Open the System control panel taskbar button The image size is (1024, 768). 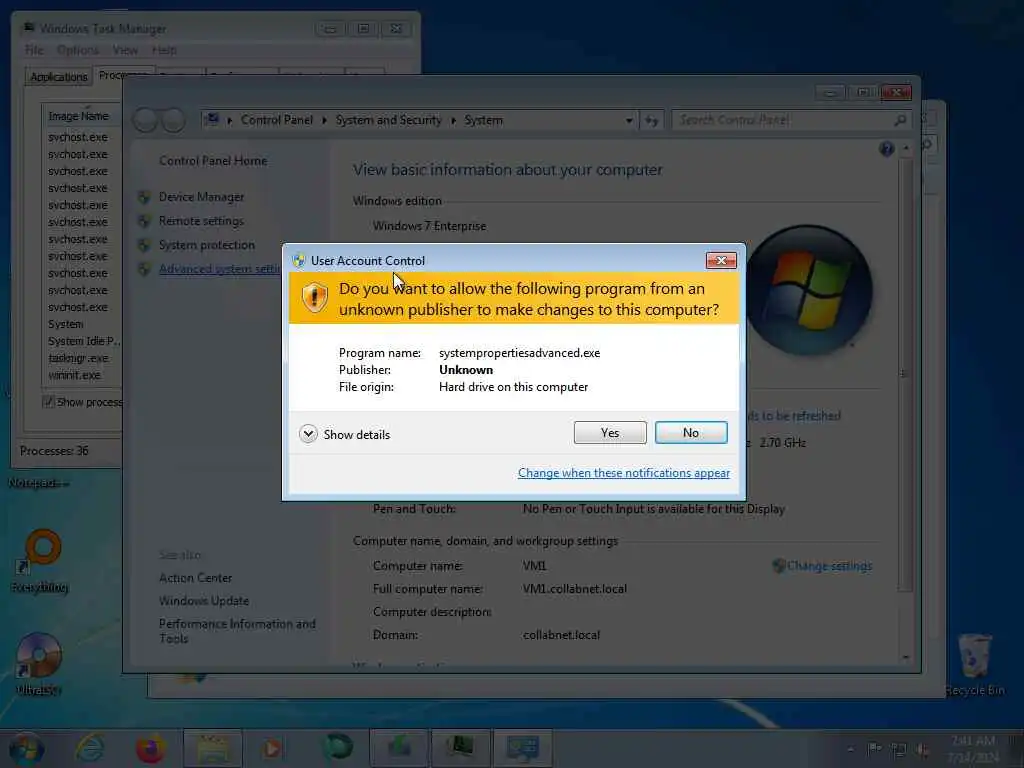522,748
